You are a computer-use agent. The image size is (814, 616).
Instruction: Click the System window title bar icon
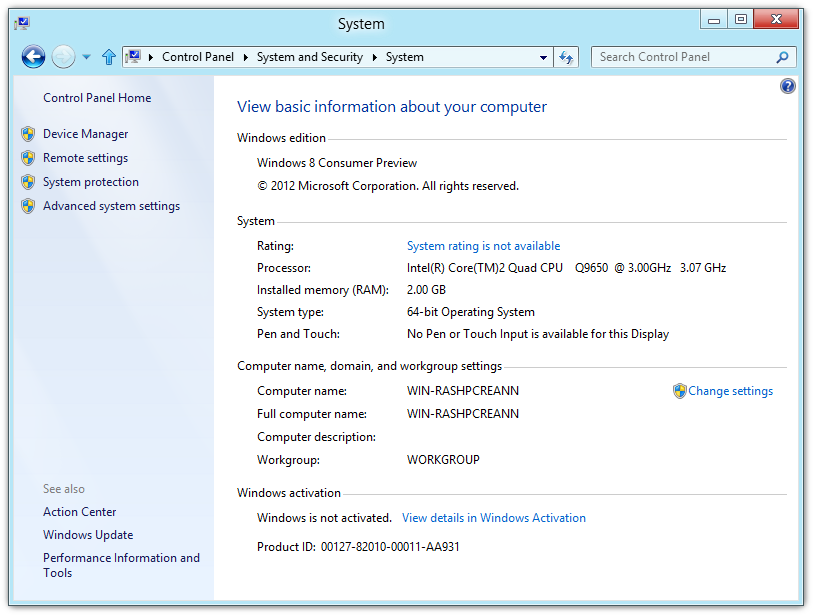pyautogui.click(x=22, y=23)
